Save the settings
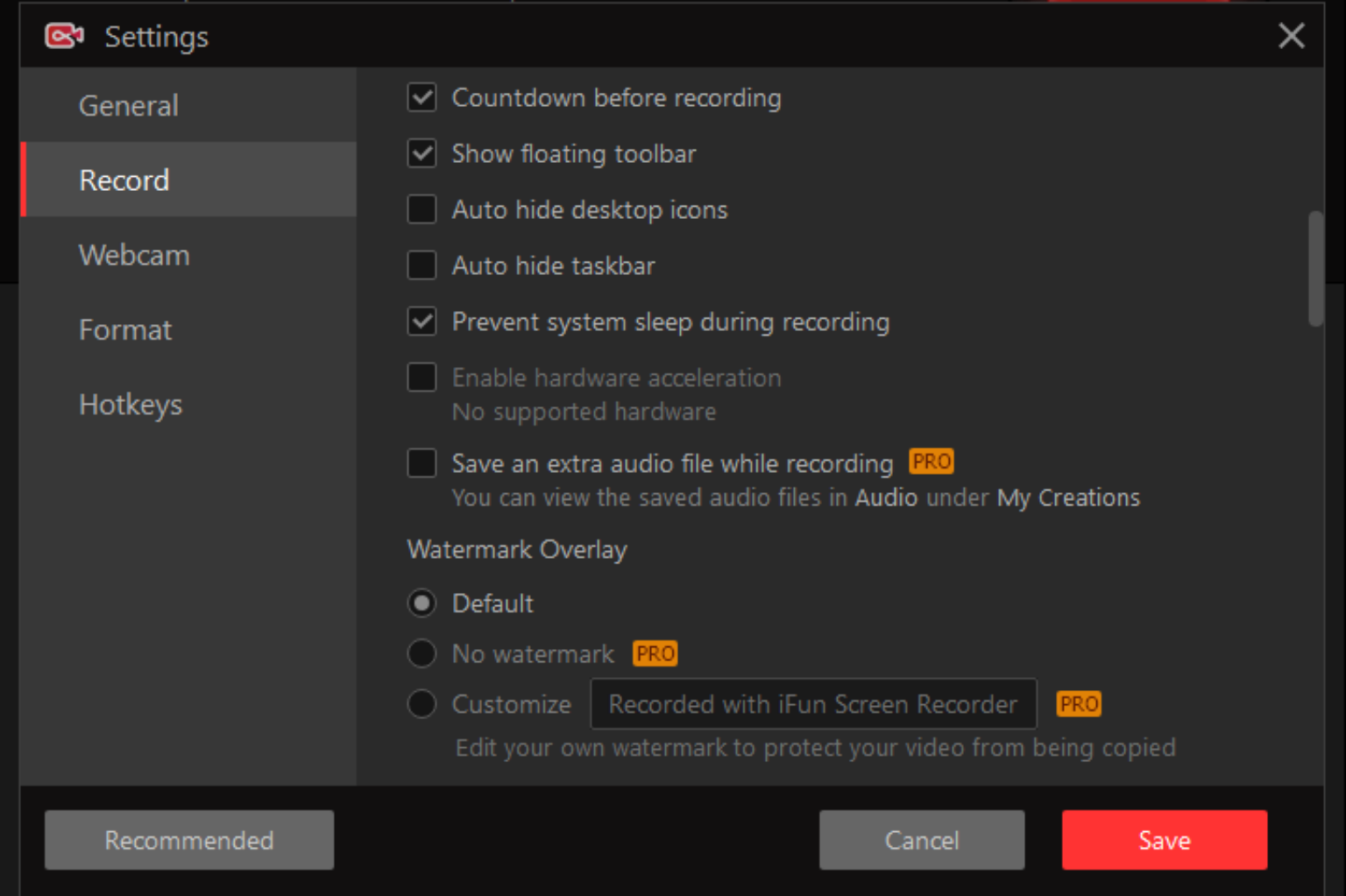The image size is (1346, 896). (1165, 840)
